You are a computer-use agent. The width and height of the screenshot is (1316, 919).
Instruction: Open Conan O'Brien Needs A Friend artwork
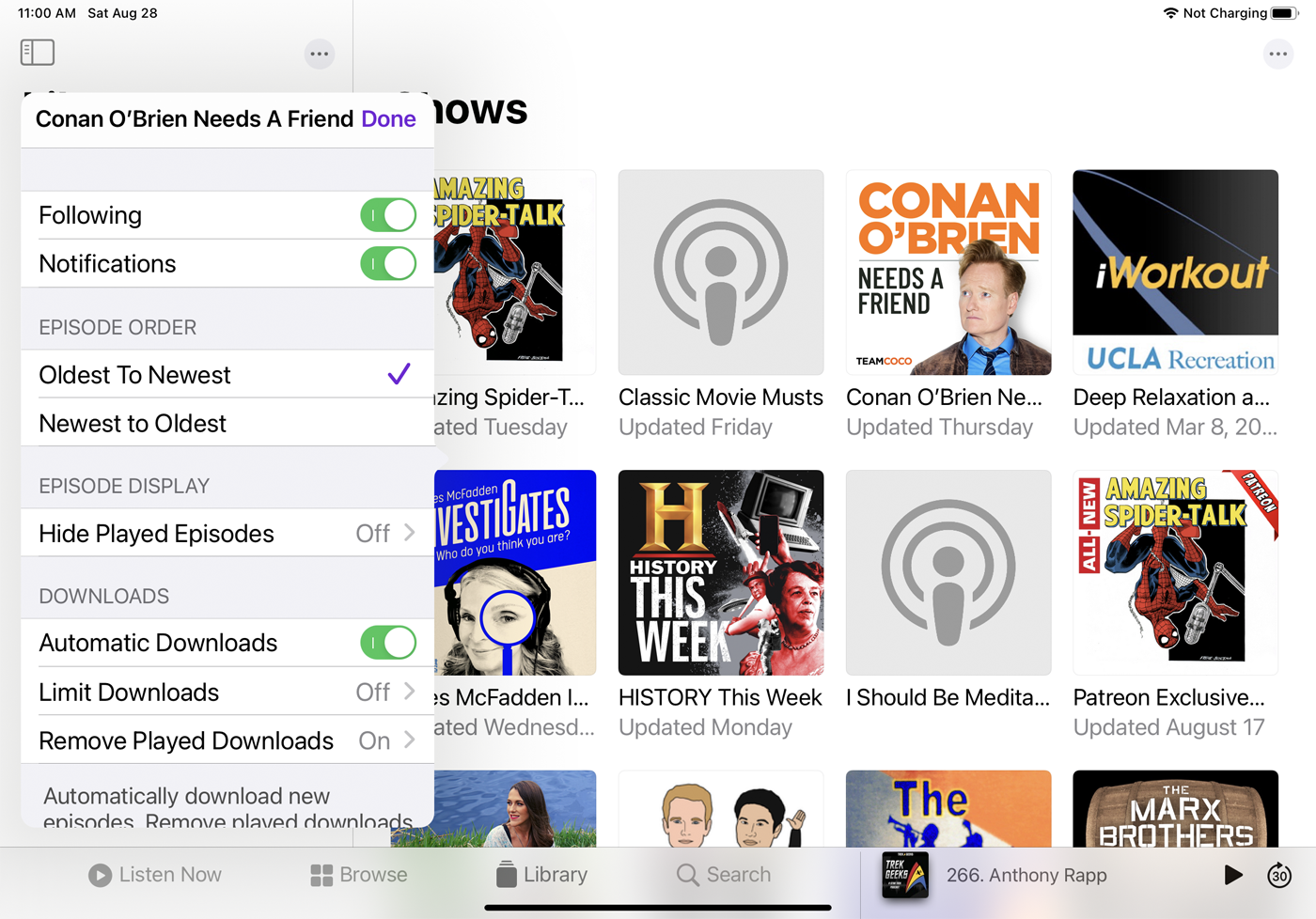948,273
